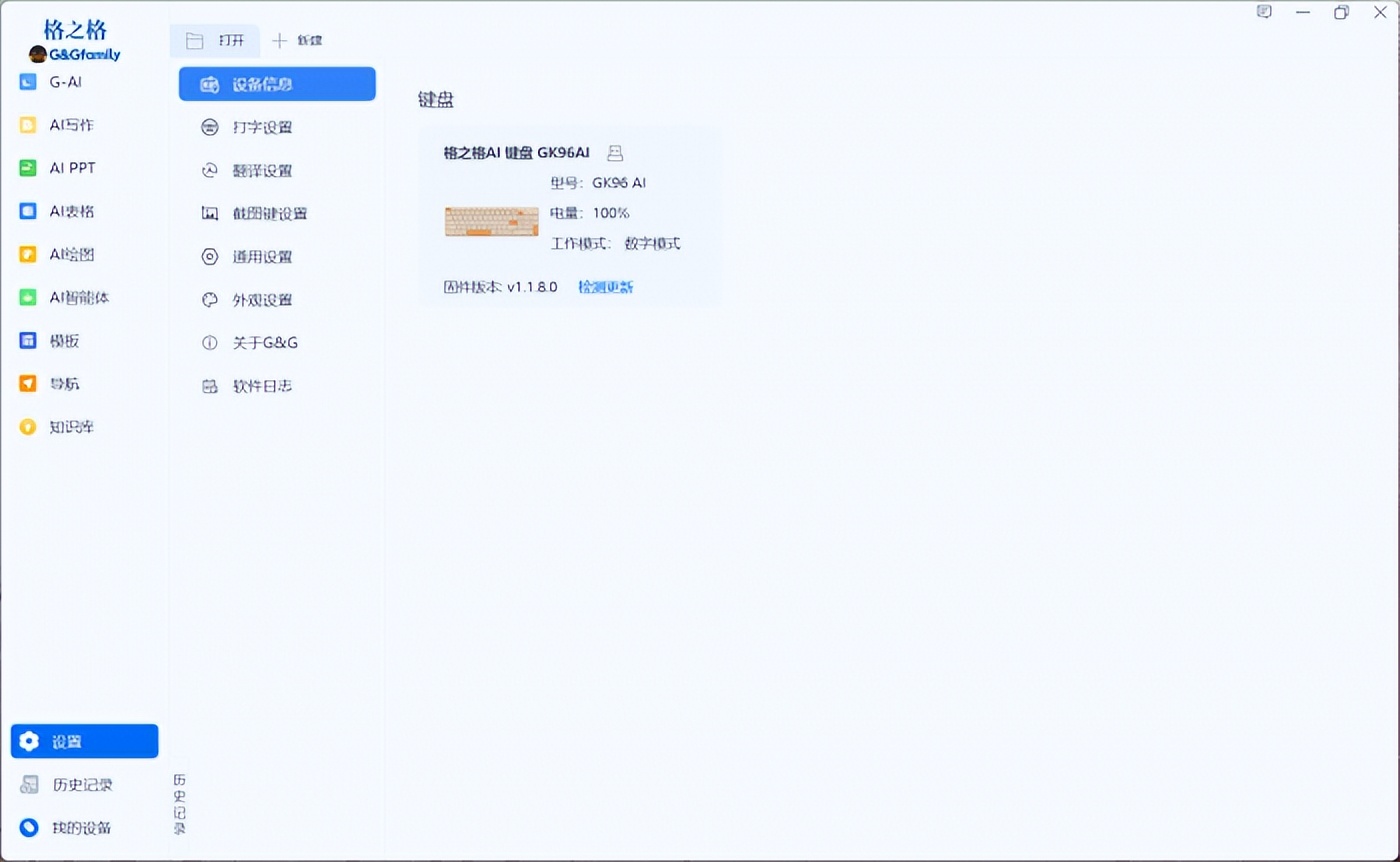Click the 关于G&G info icon
This screenshot has width=1400, height=862.
tap(209, 342)
